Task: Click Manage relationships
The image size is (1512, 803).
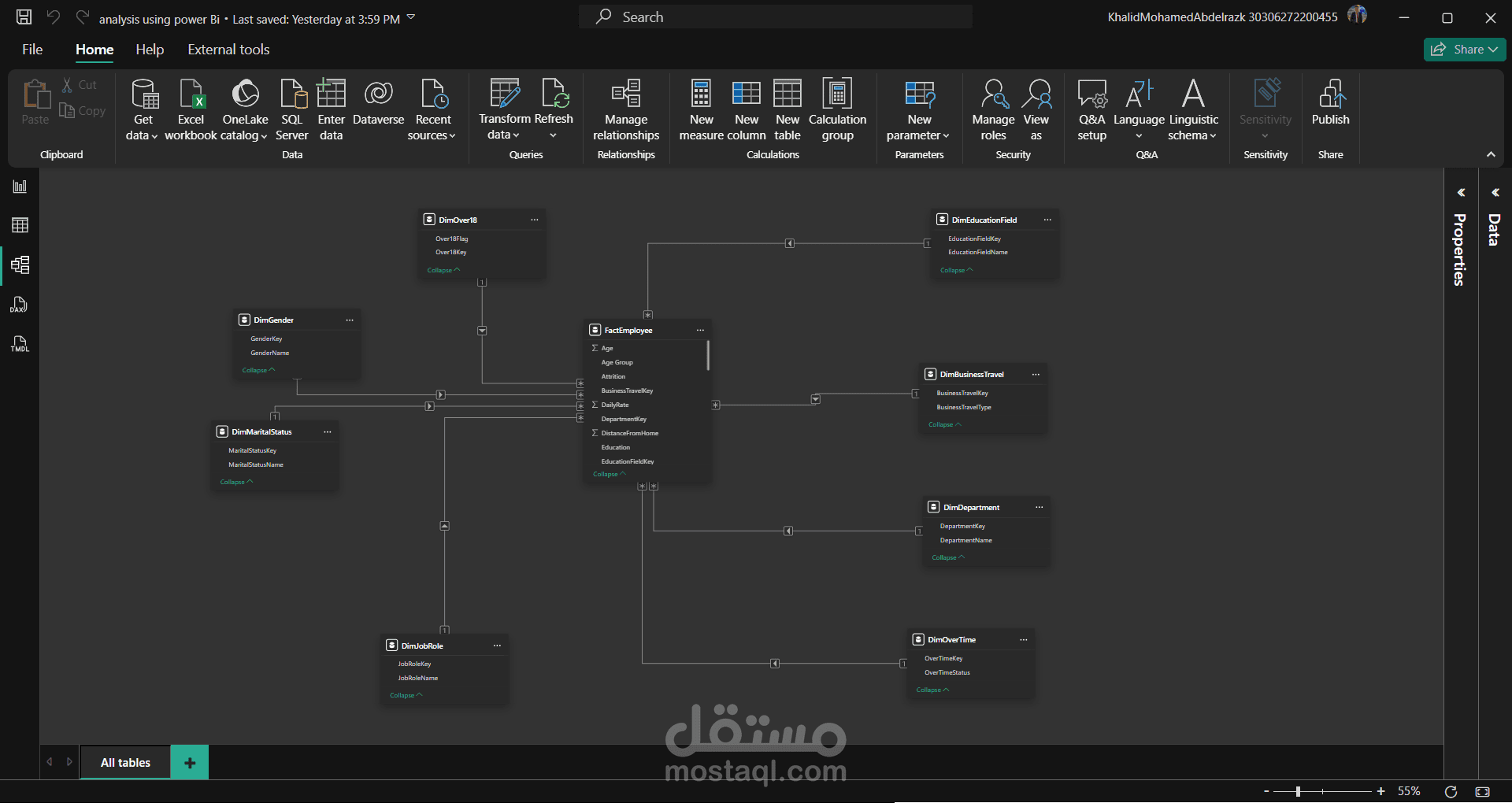Action: coord(625,109)
